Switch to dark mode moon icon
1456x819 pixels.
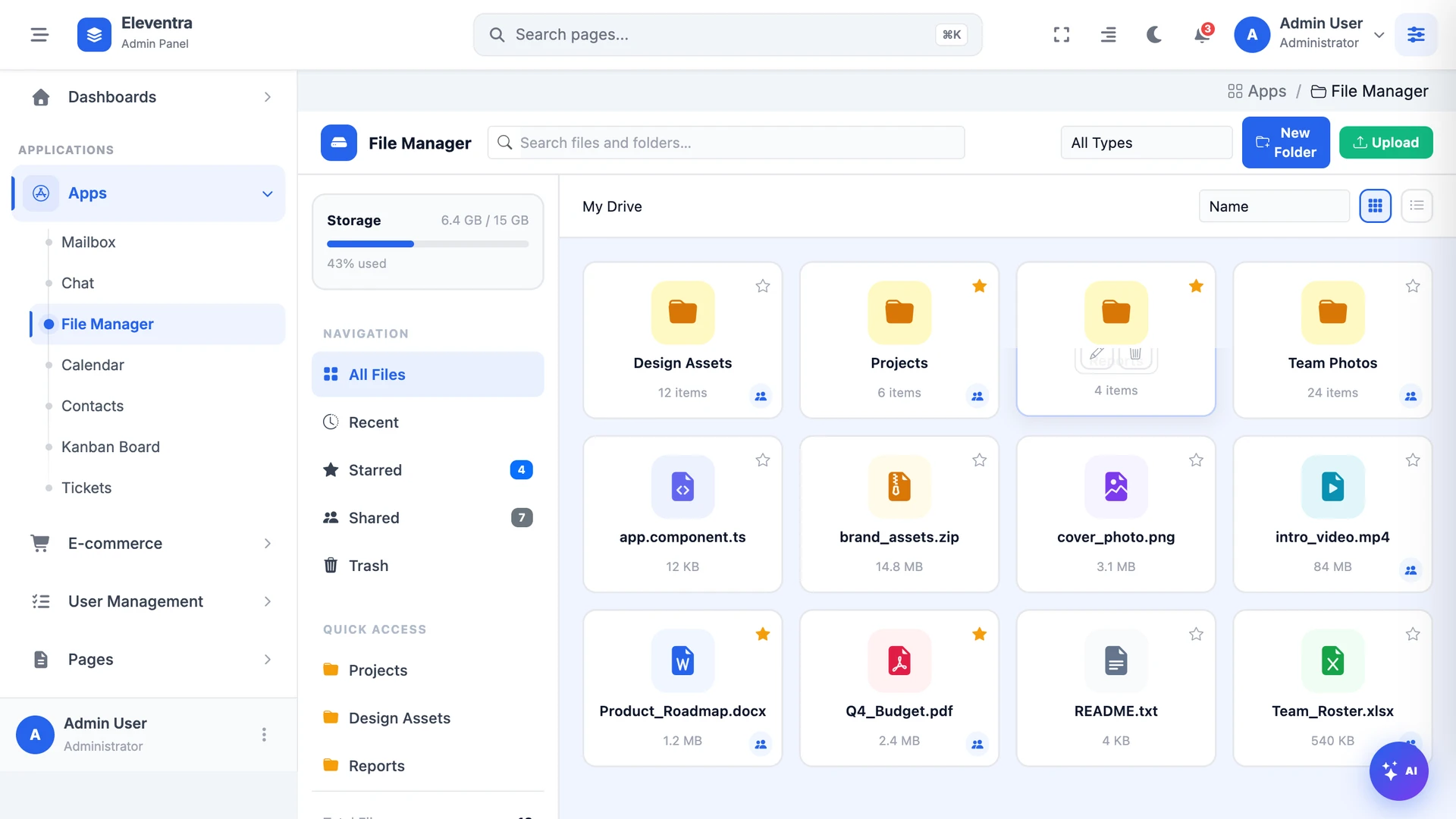point(1154,35)
